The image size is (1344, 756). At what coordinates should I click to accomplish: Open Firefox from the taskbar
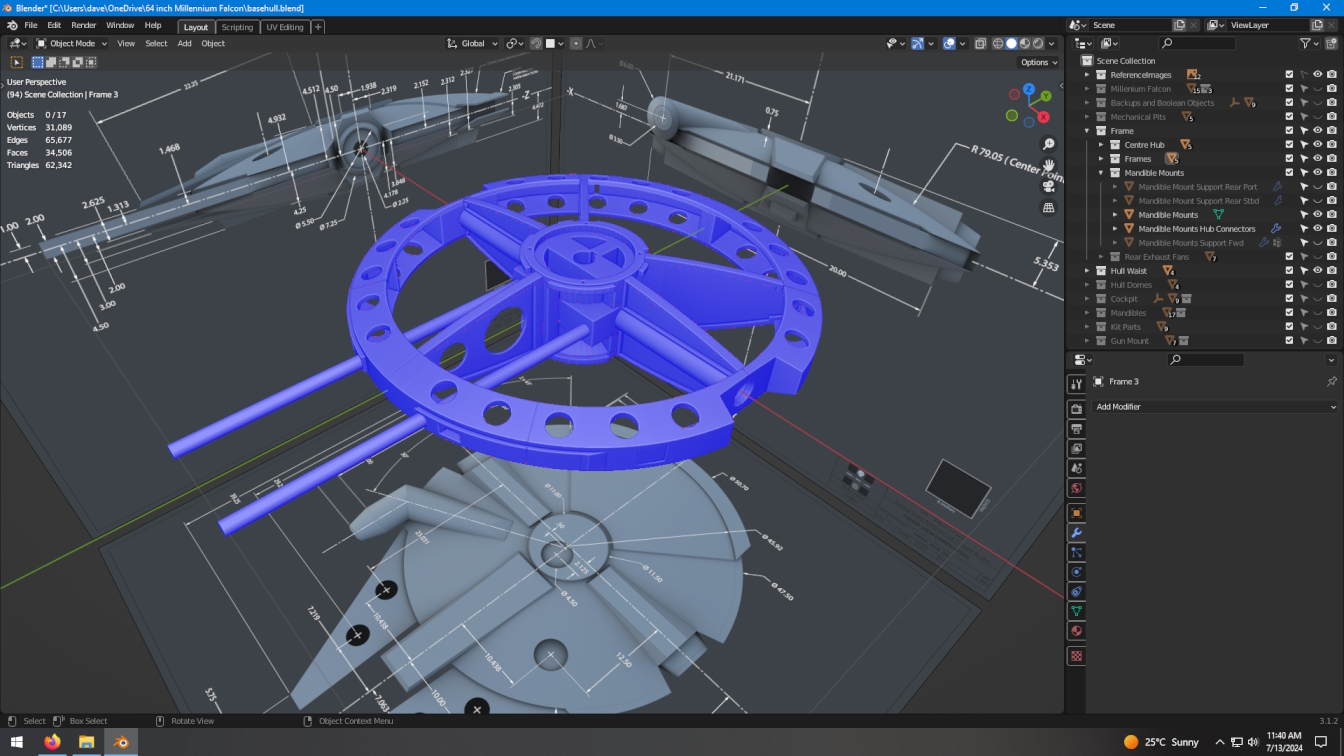tap(52, 742)
